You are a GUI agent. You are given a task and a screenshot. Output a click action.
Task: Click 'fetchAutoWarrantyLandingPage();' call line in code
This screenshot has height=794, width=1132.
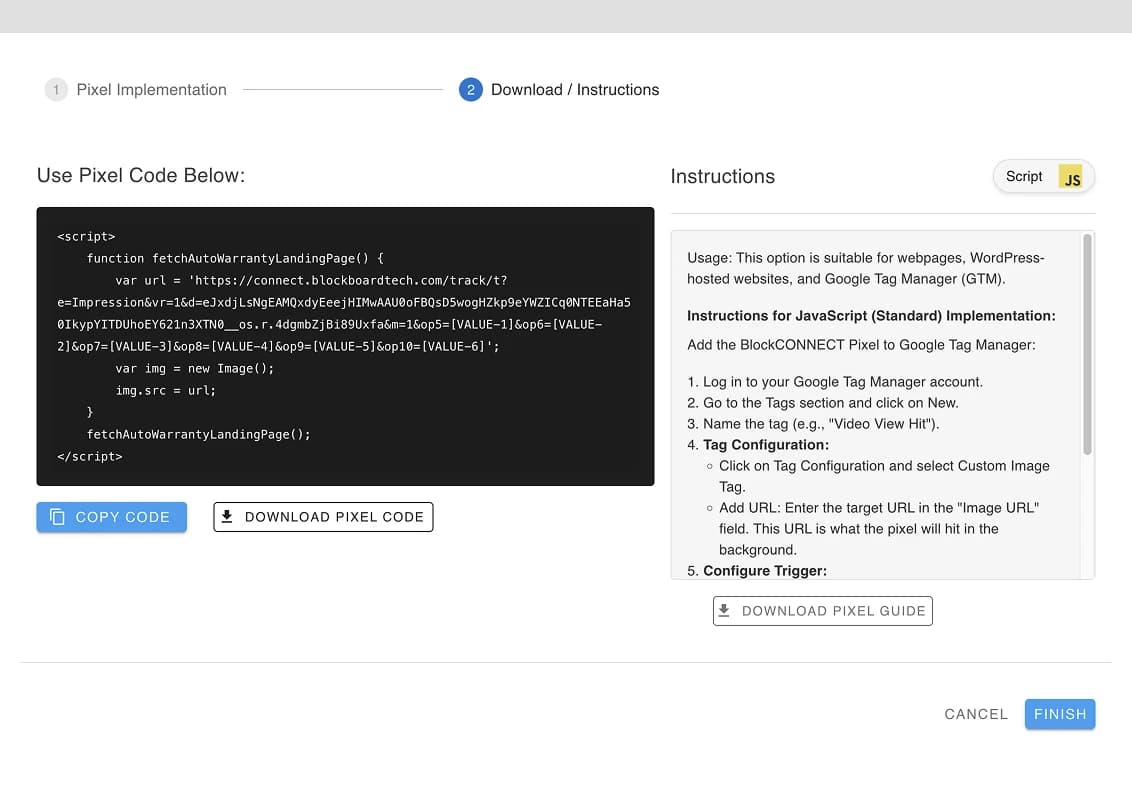[199, 435]
